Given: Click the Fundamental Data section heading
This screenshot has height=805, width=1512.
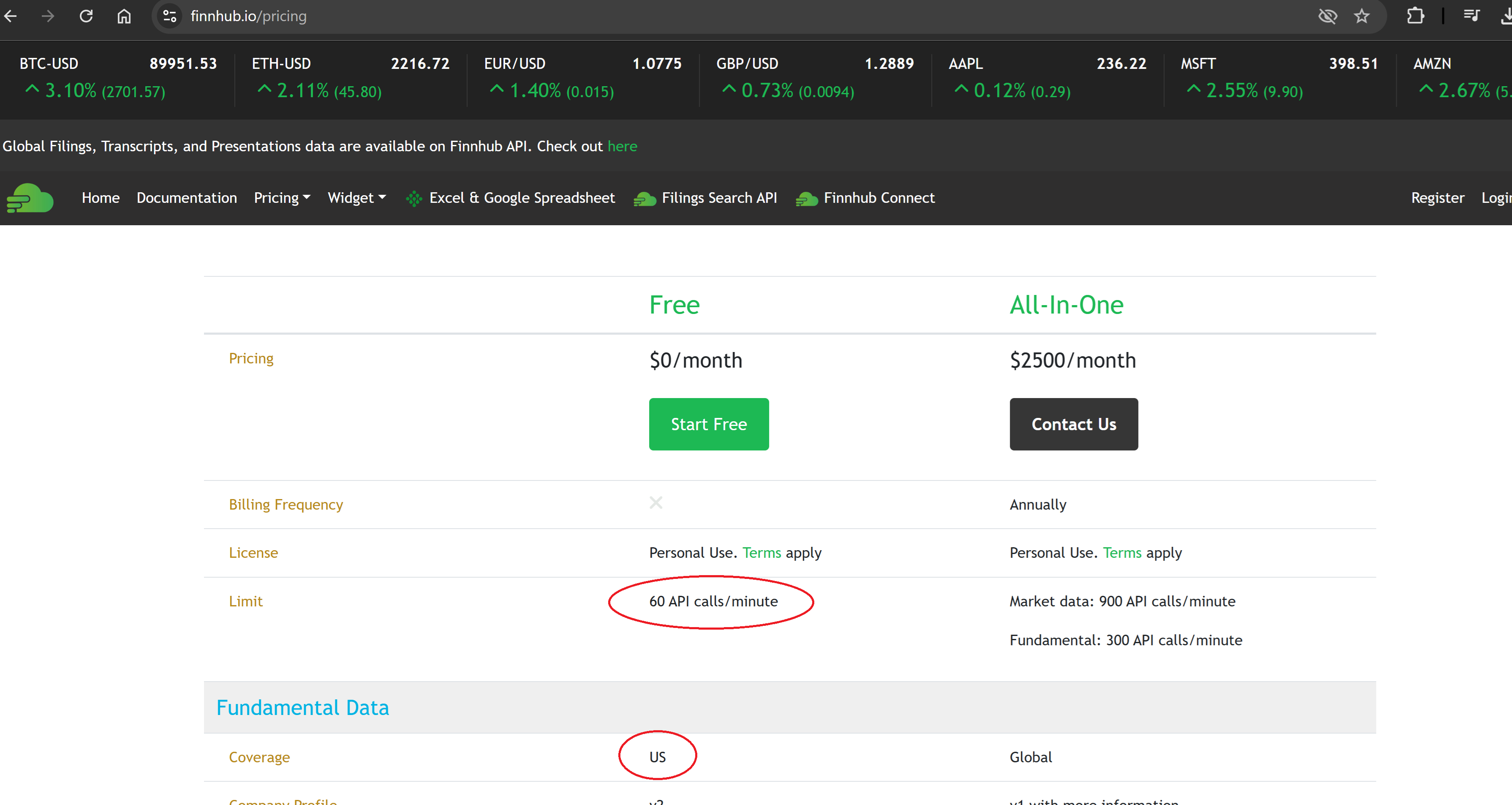Looking at the screenshot, I should pos(303,707).
